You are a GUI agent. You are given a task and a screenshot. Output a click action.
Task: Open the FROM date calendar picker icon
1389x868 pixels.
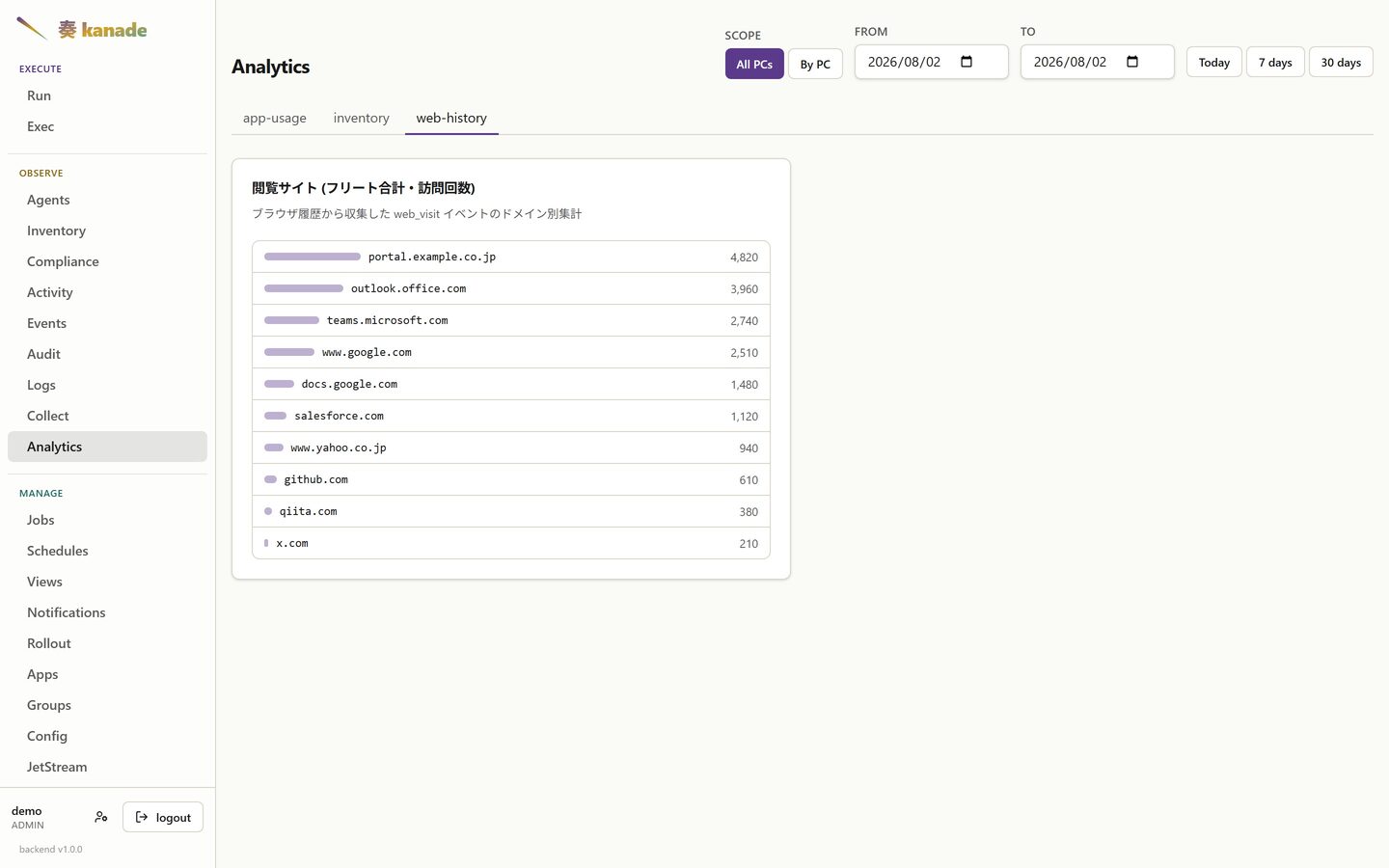(967, 62)
